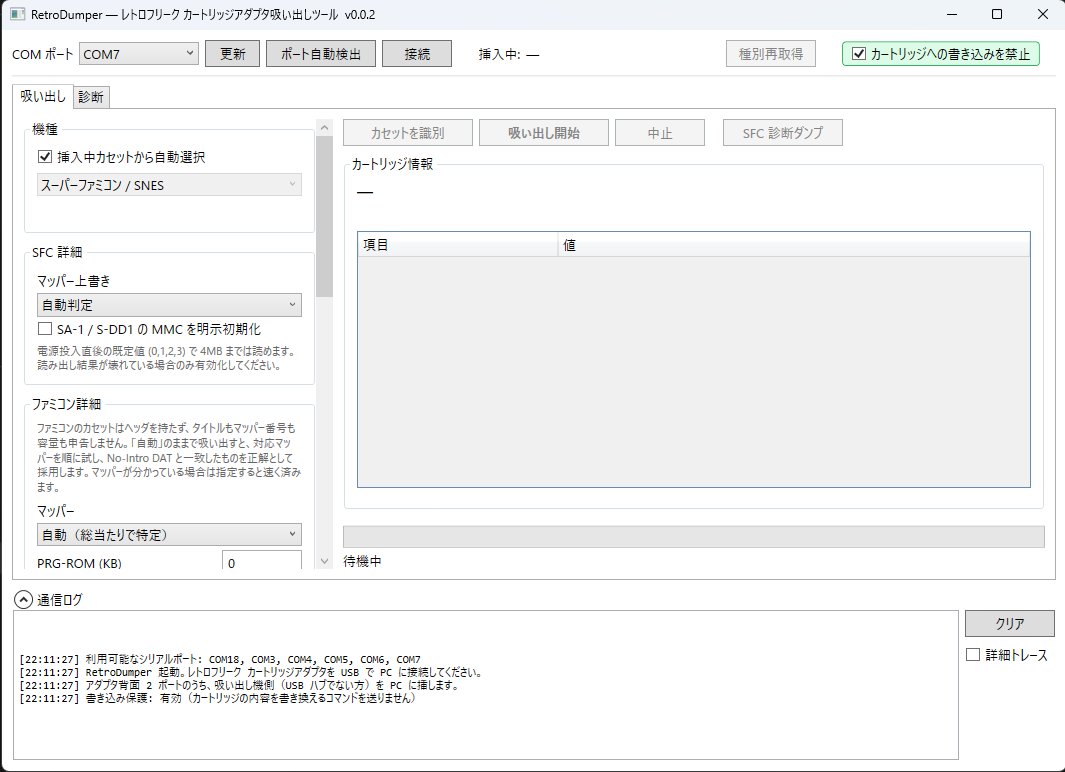Switch to the 吸い出し tab
Screen dimensions: 1065x772
(x=43, y=96)
